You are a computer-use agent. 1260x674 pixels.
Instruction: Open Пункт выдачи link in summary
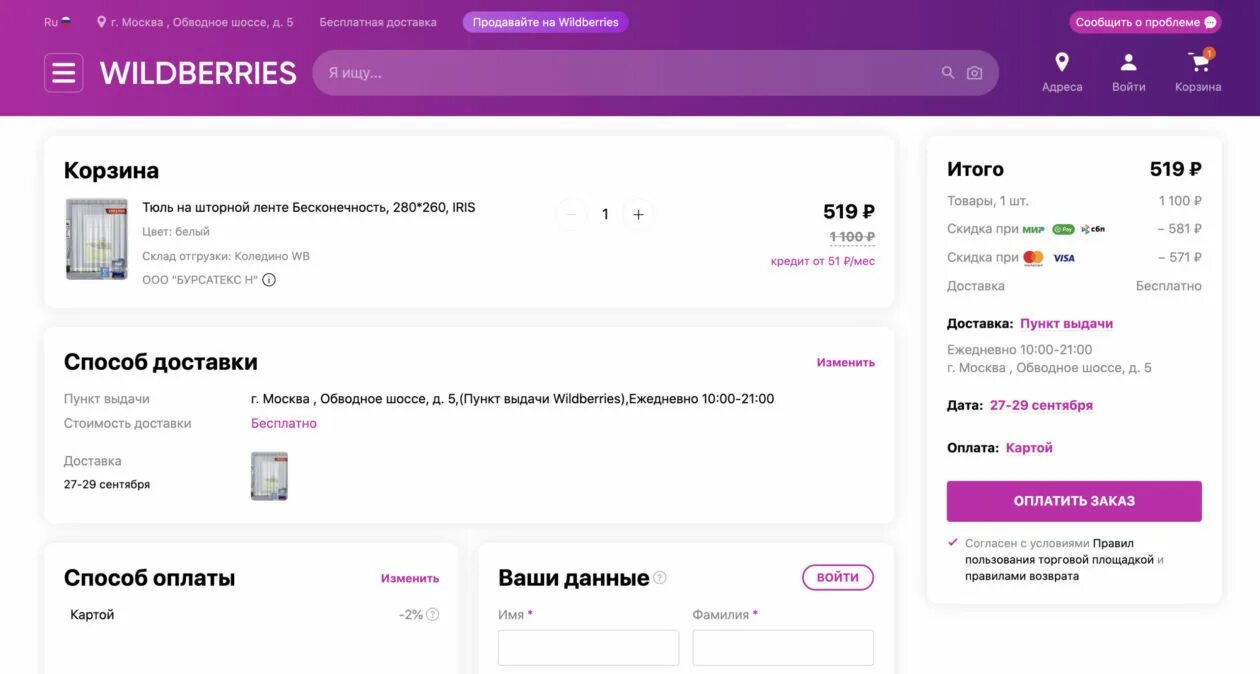[x=1066, y=324]
